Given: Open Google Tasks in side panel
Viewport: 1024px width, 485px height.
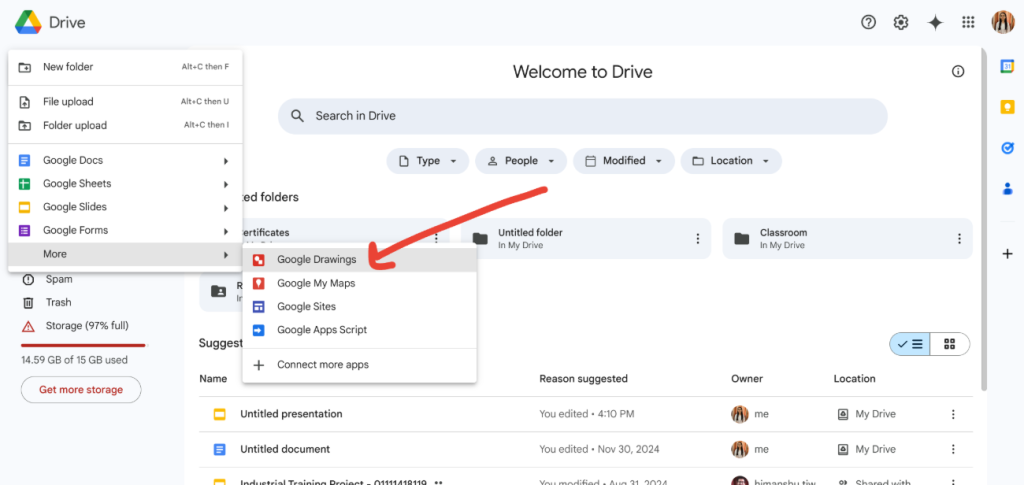Looking at the screenshot, I should tap(1007, 148).
